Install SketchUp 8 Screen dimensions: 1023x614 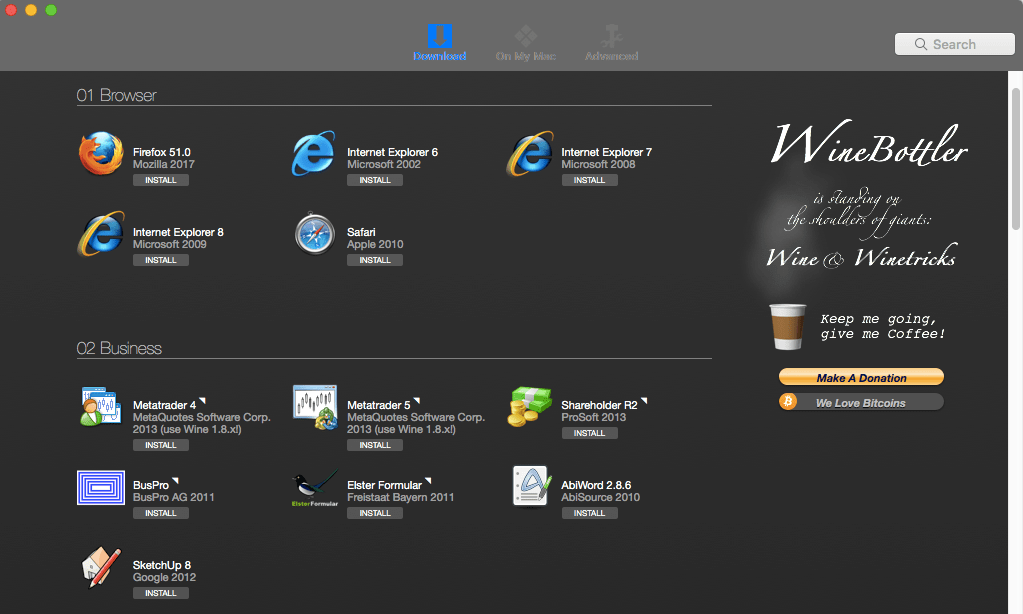coord(160,593)
